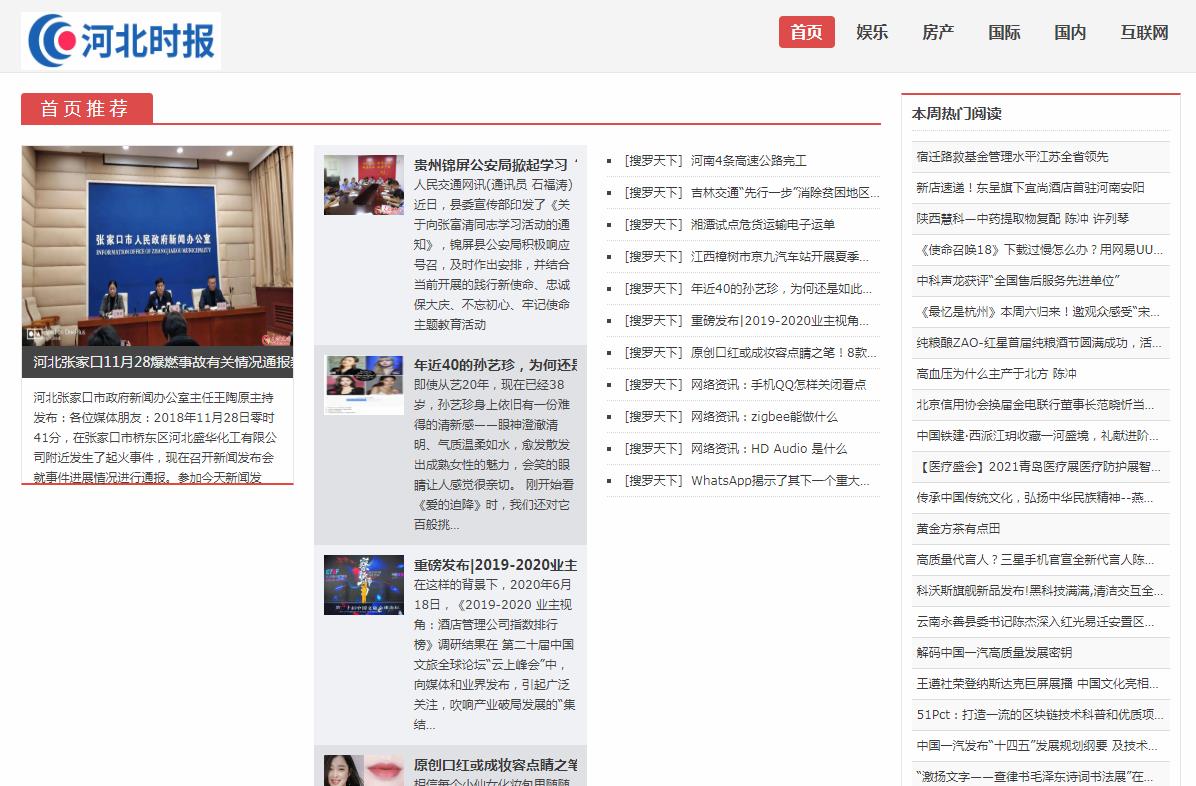Open the 互联网 menu item
Viewport: 1196px width, 786px height.
tap(1144, 32)
